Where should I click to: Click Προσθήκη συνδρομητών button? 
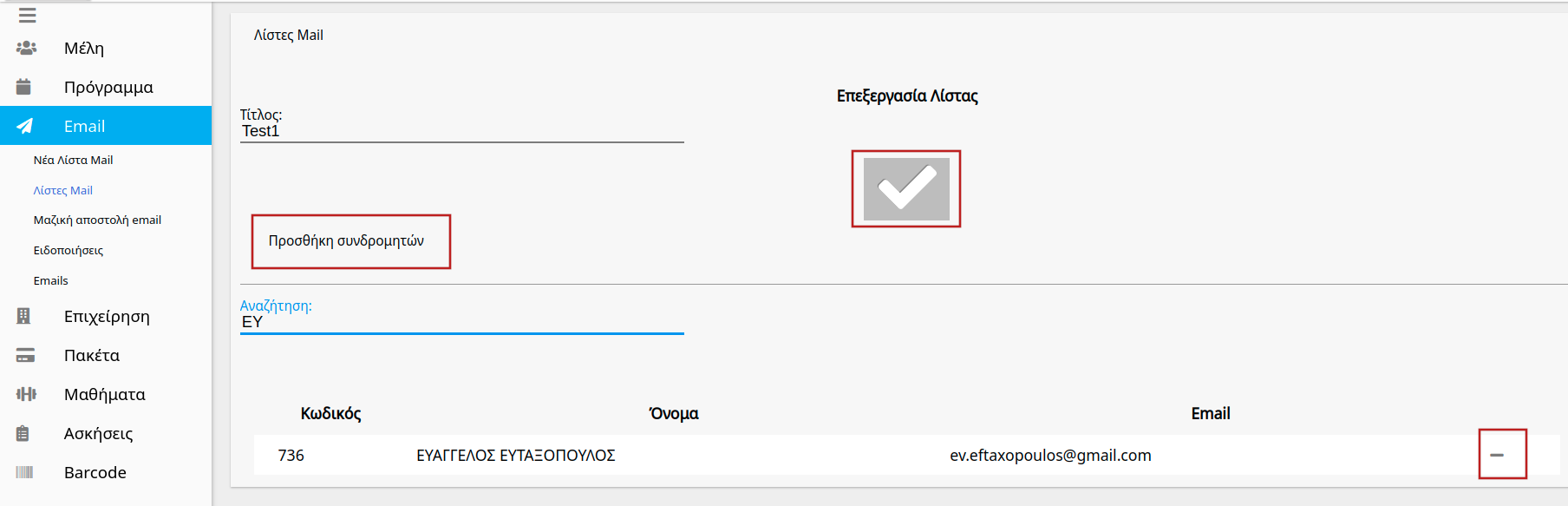tap(347, 241)
